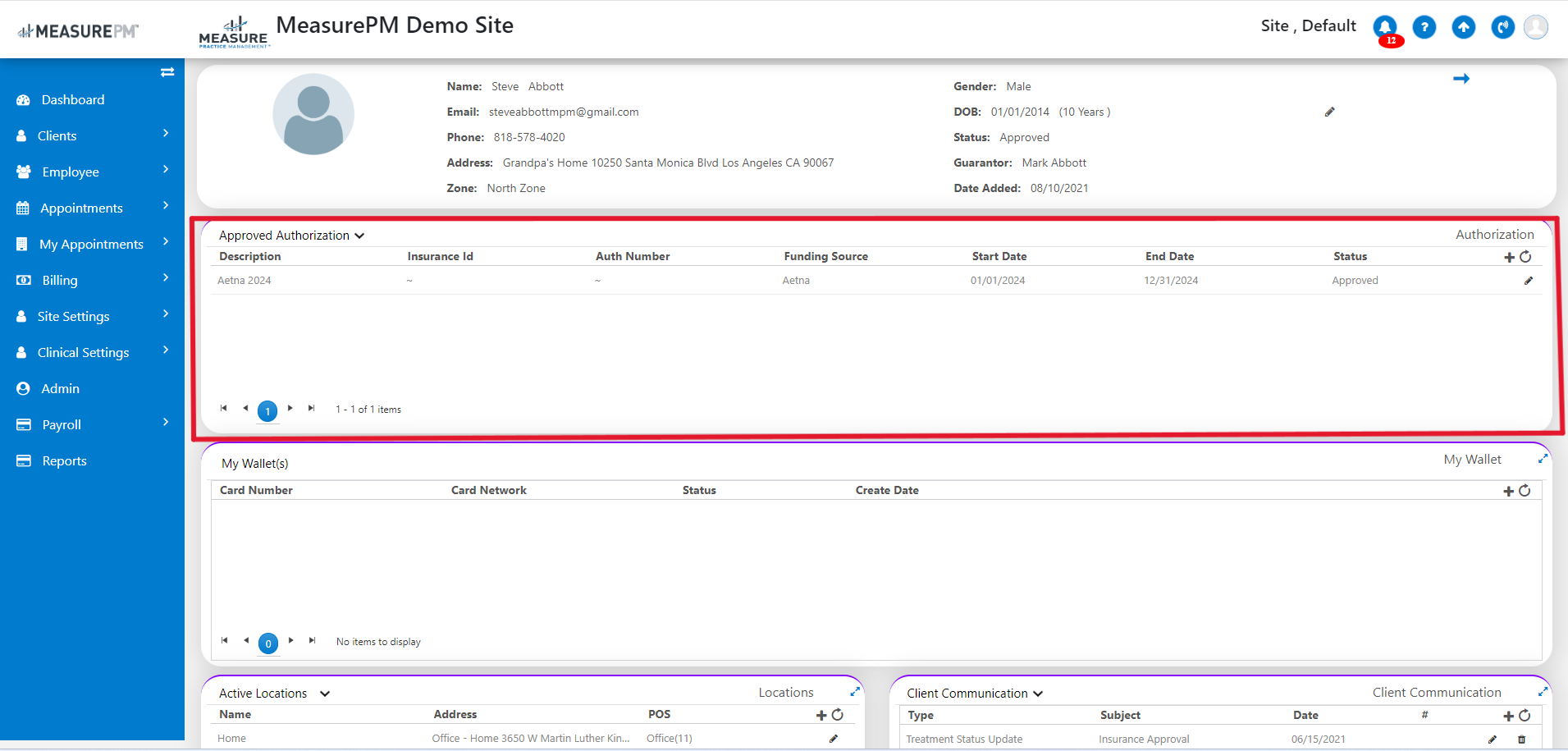The height and width of the screenshot is (751, 1568).
Task: Sort locations by POS column
Action: click(660, 715)
